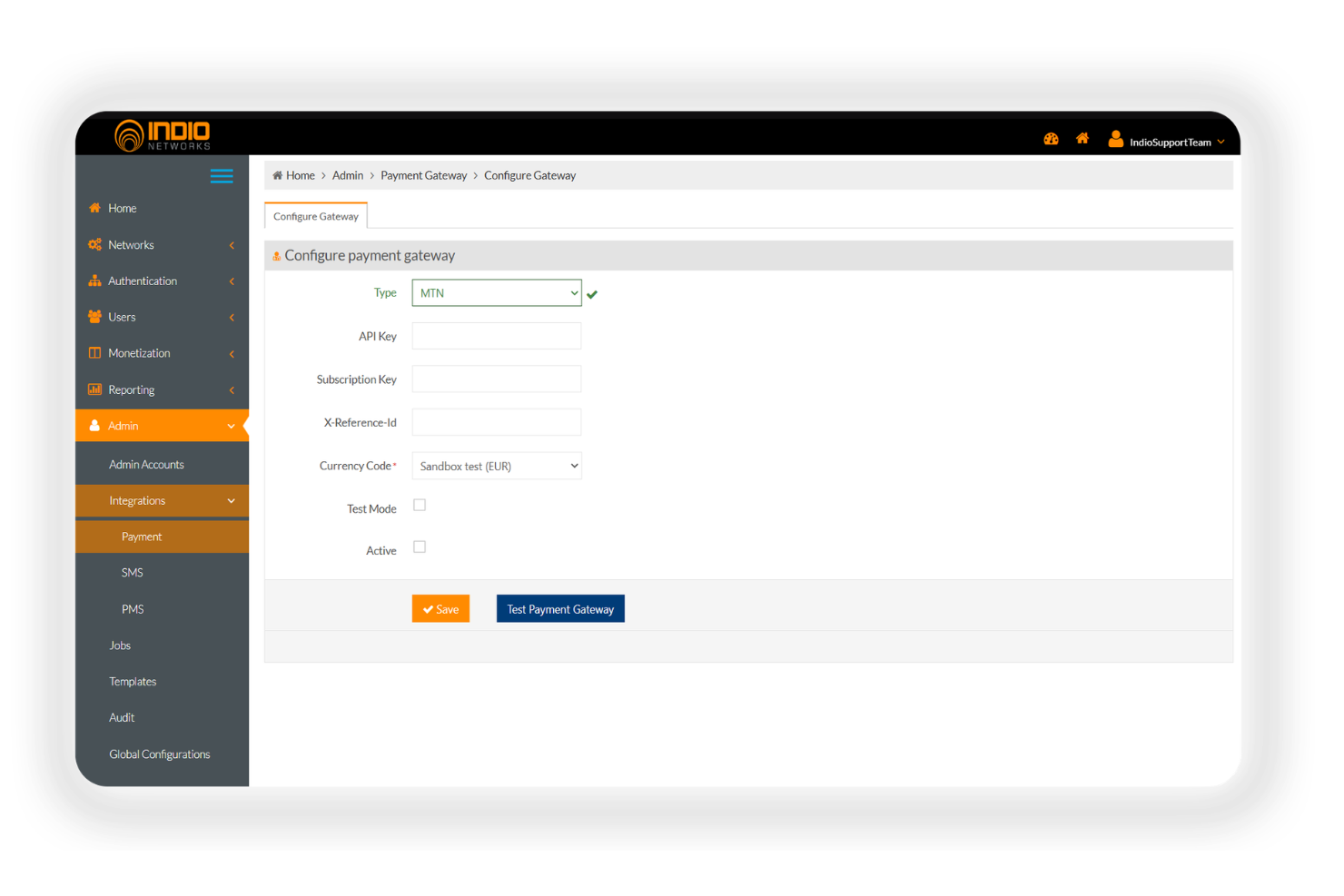Open the SMS menu under Integrations
The width and height of the screenshot is (1344, 896).
coord(132,572)
